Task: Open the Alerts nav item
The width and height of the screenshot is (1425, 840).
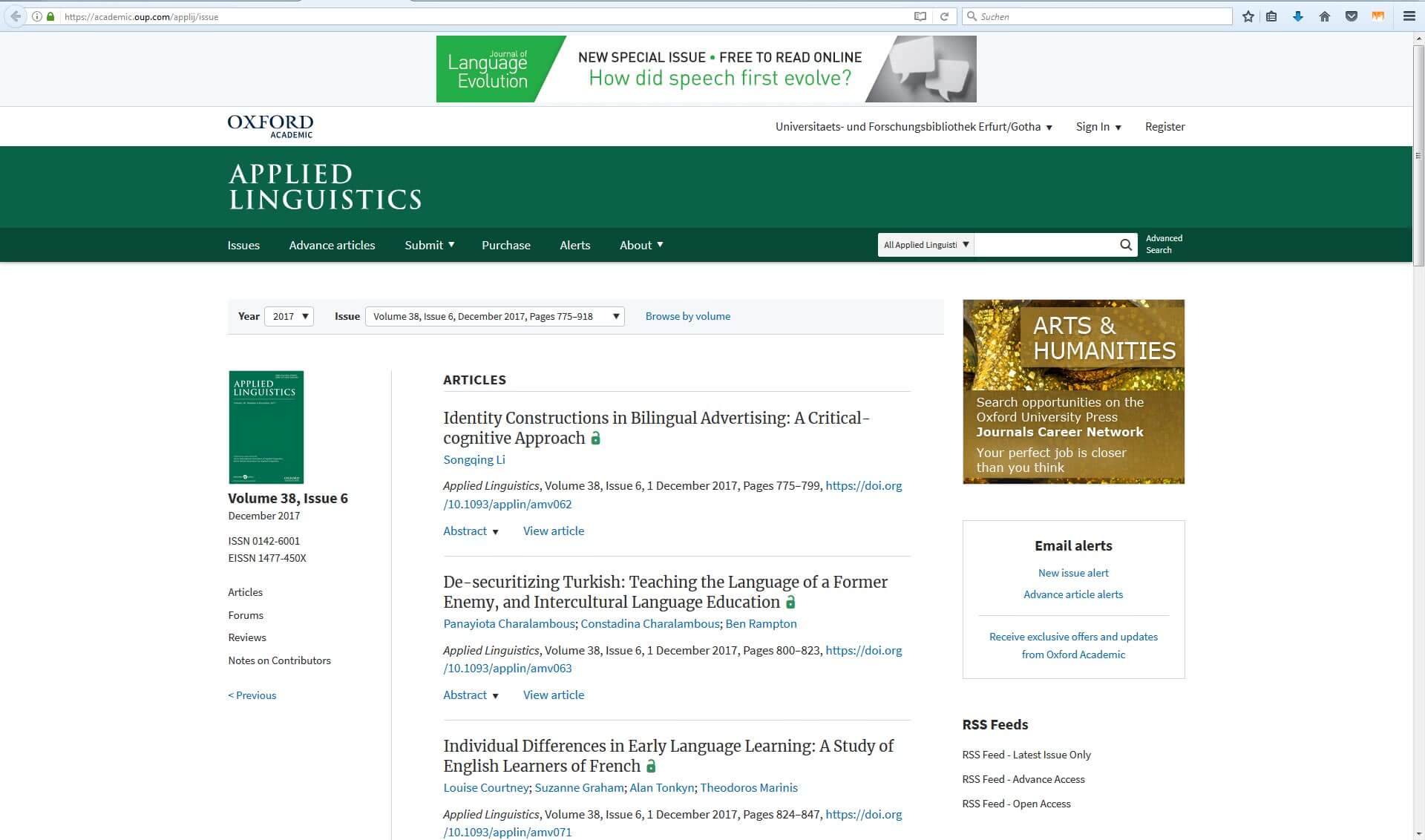Action: 575,245
